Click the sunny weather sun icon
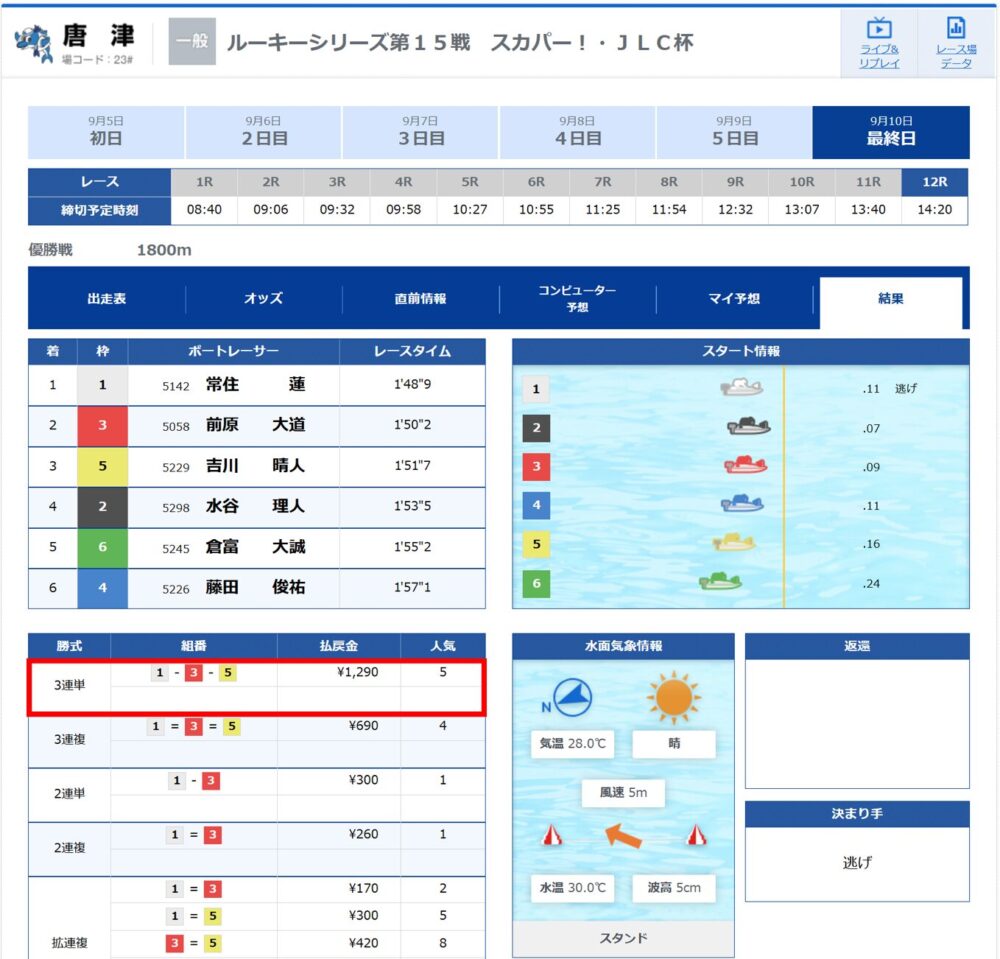Image resolution: width=1000 pixels, height=959 pixels. click(673, 697)
